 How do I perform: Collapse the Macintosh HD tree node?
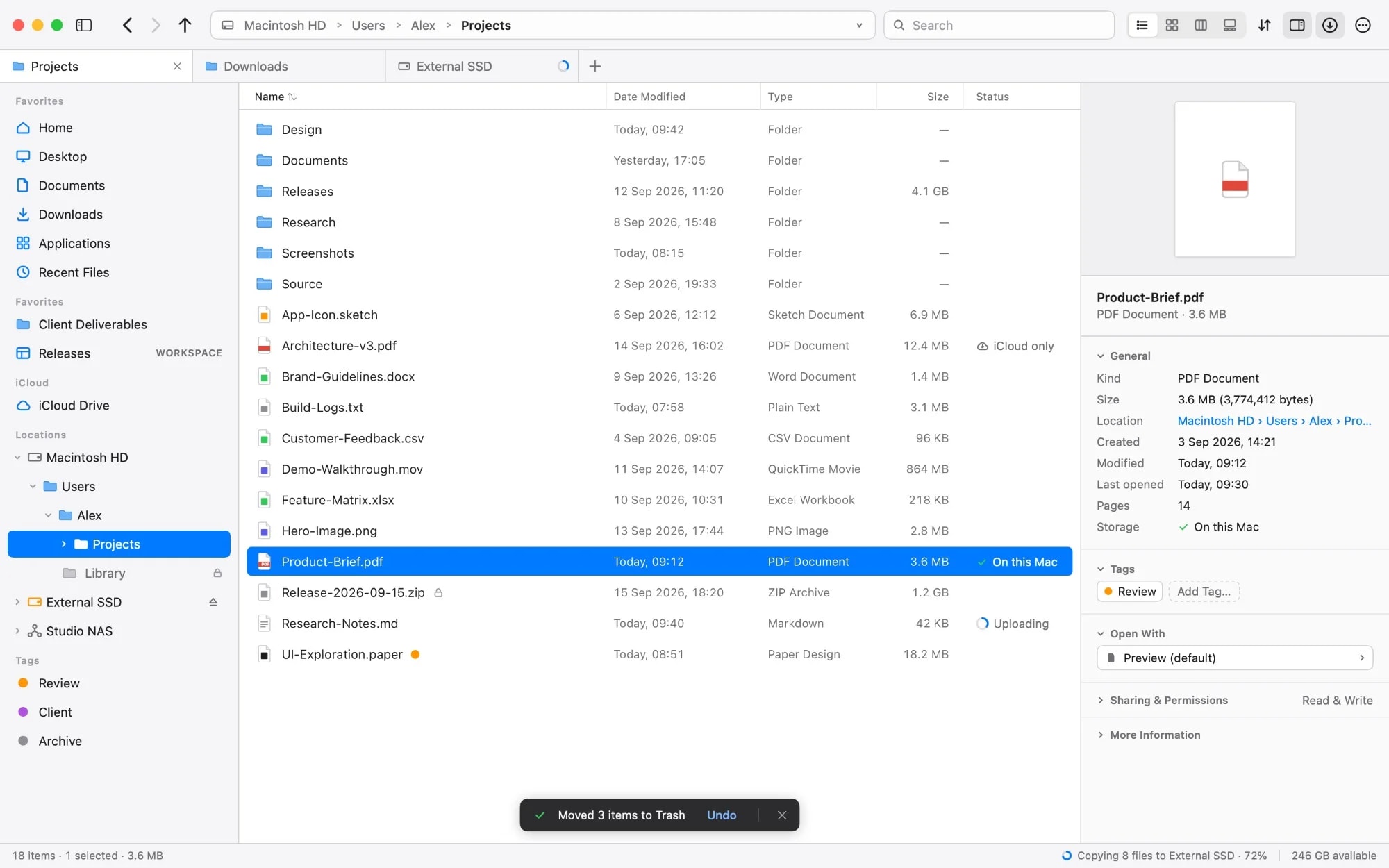[17, 458]
